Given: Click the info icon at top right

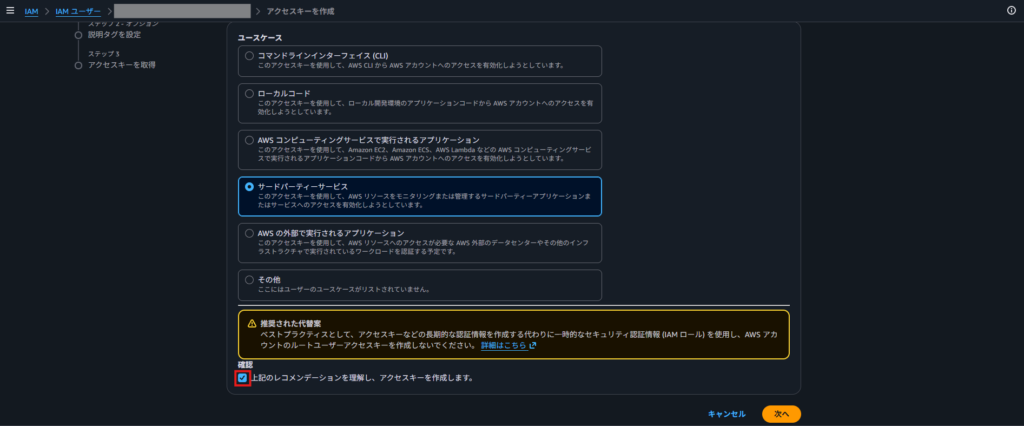Looking at the screenshot, I should [x=1012, y=10].
